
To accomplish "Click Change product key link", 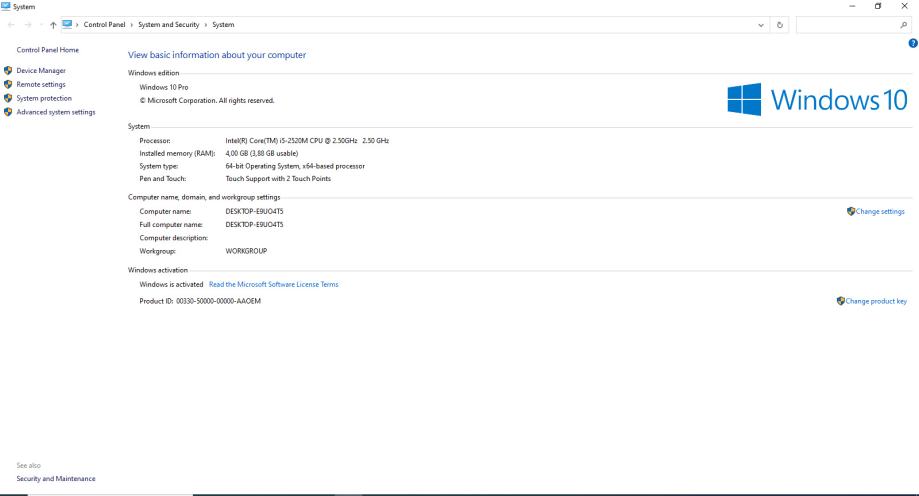I will click(876, 301).
